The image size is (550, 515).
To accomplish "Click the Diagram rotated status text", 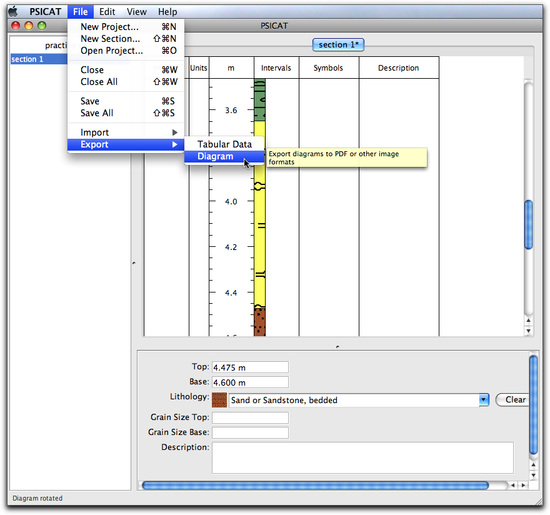I will tap(38, 498).
